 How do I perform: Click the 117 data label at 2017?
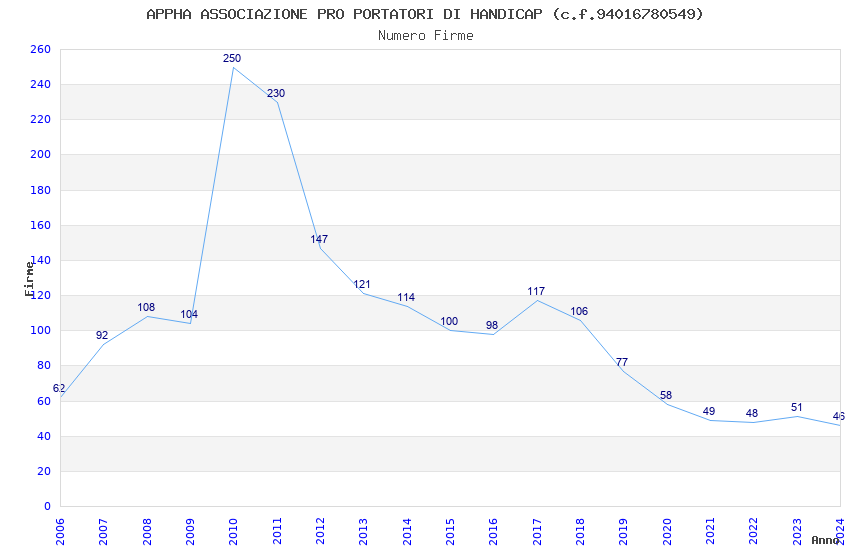pyautogui.click(x=536, y=292)
